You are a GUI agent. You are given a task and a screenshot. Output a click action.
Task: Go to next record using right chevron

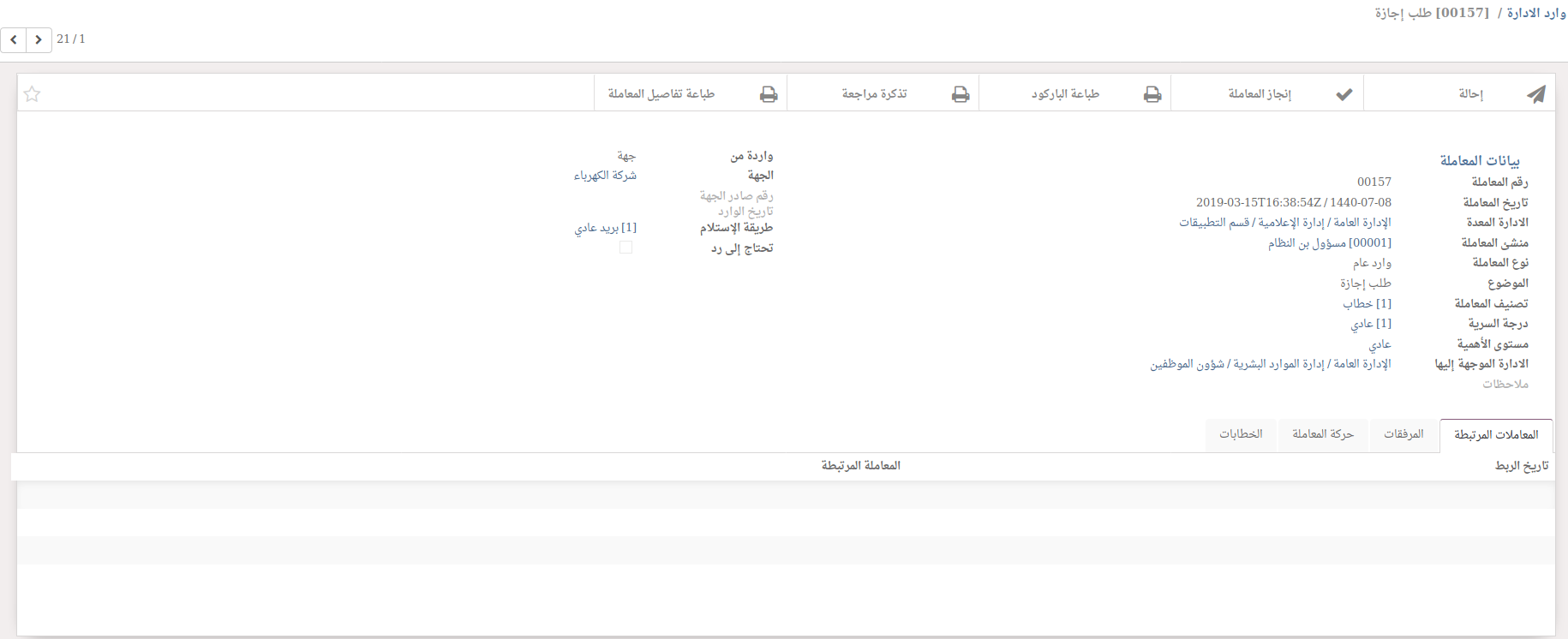click(39, 39)
